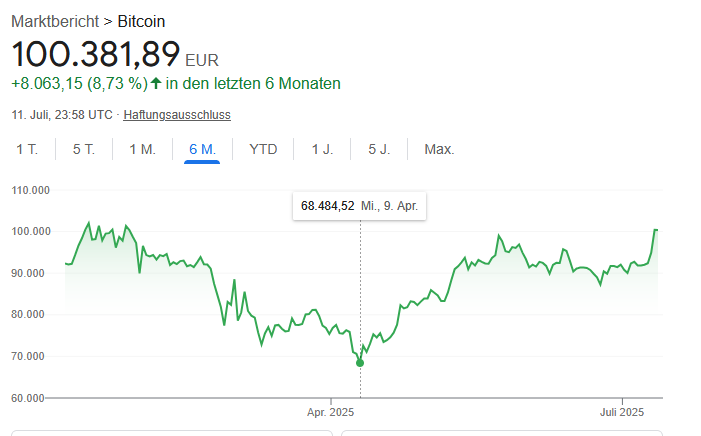
Task: Select the 1 M. time range
Action: click(143, 149)
